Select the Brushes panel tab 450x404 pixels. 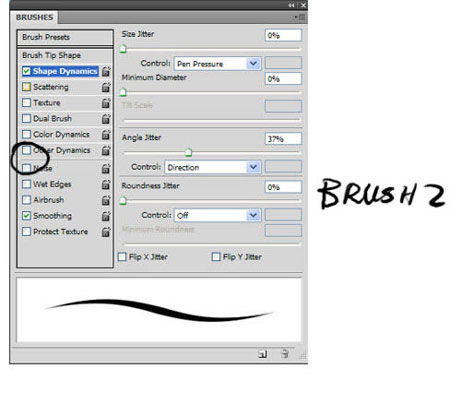pyautogui.click(x=34, y=17)
